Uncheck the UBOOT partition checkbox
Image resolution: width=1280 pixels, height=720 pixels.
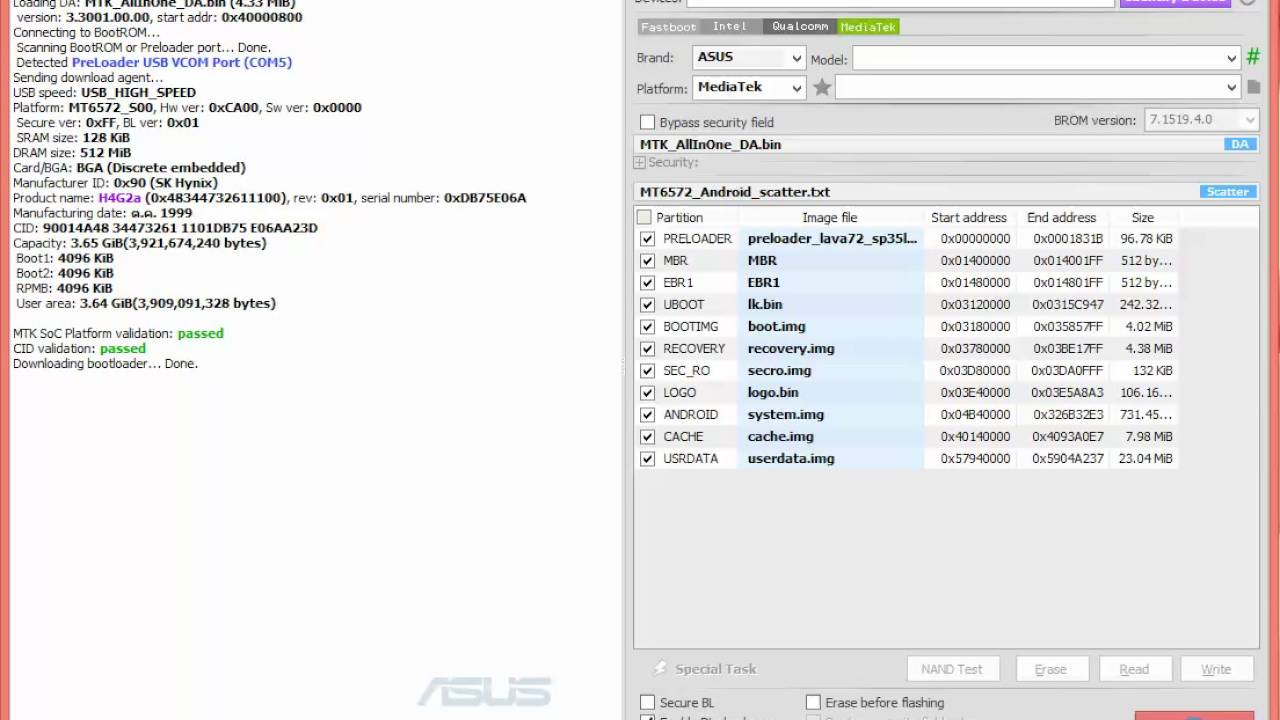click(x=647, y=305)
